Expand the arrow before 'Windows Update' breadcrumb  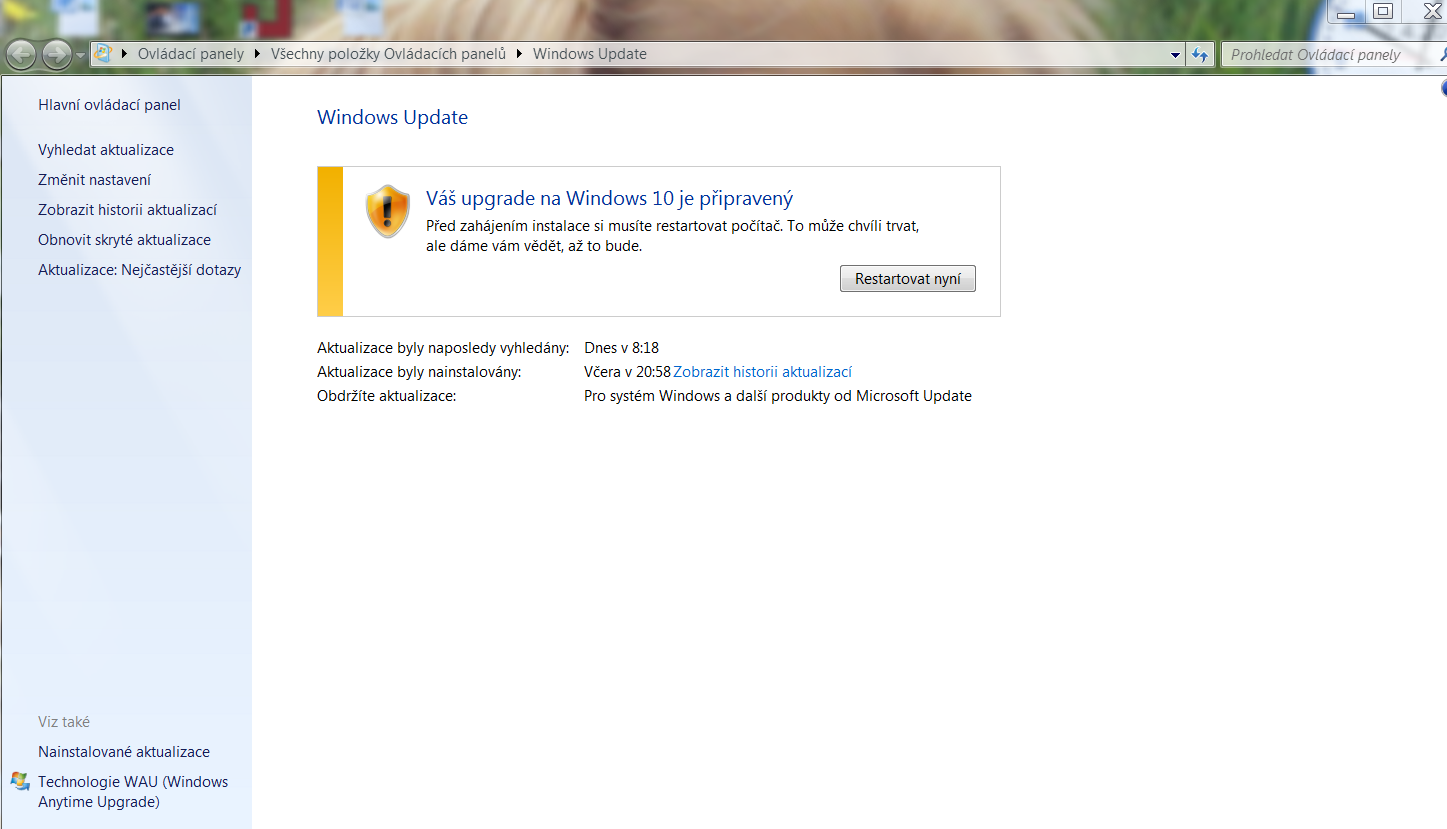coord(520,54)
